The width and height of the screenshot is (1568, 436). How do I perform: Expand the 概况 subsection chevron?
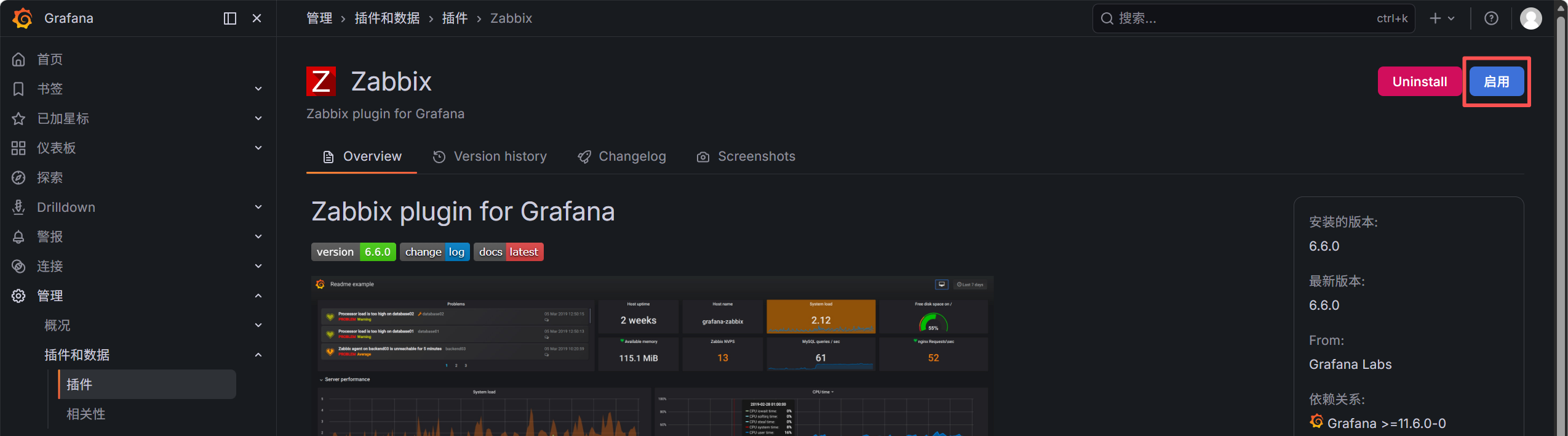[258, 325]
